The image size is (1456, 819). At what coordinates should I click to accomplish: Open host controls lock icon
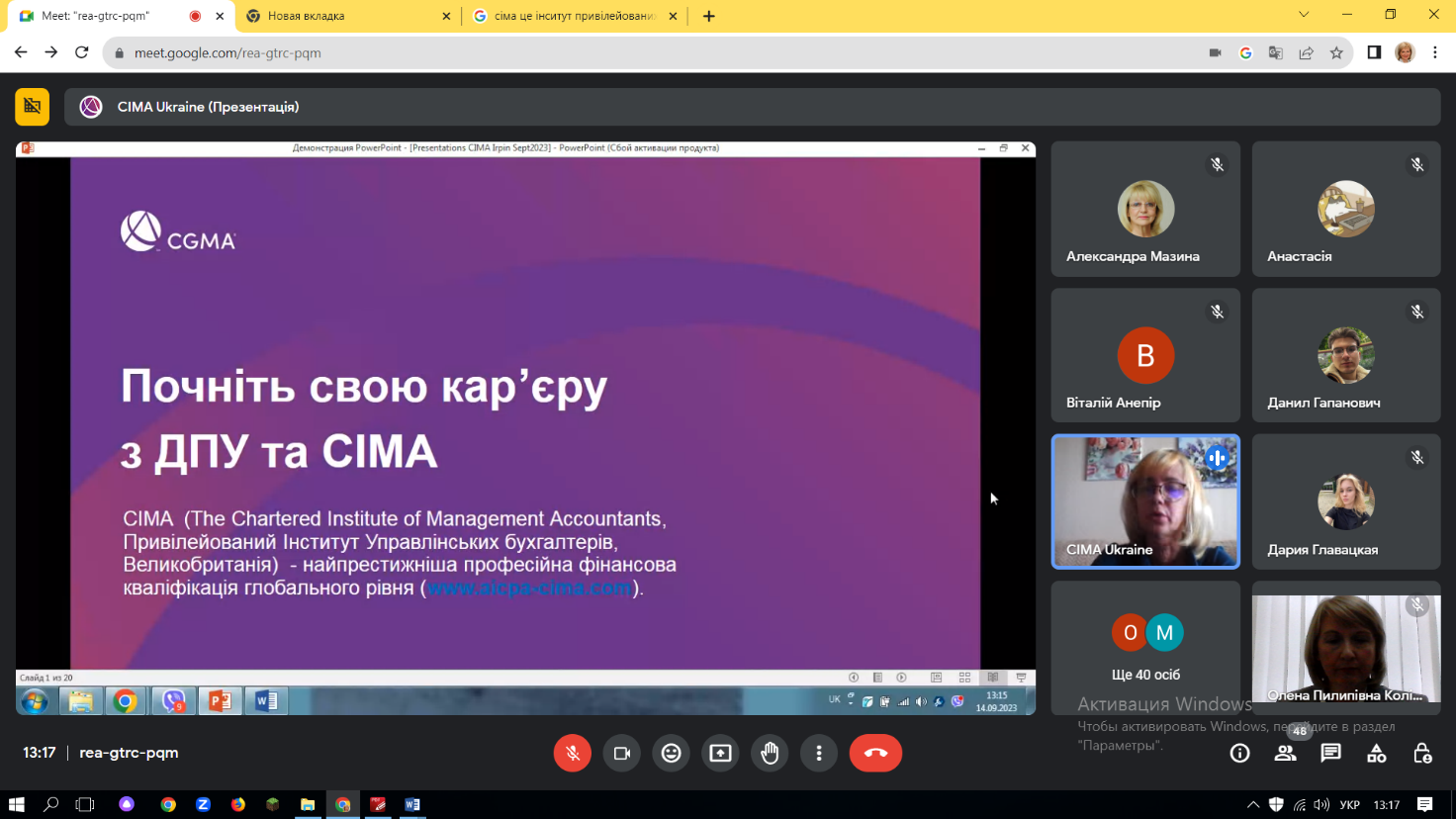click(1422, 753)
